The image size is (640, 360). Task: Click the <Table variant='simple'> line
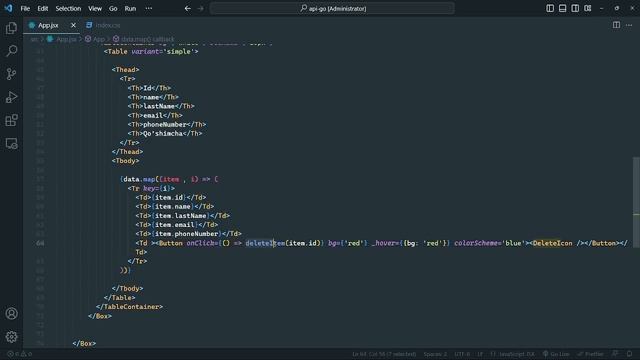[x=151, y=51]
